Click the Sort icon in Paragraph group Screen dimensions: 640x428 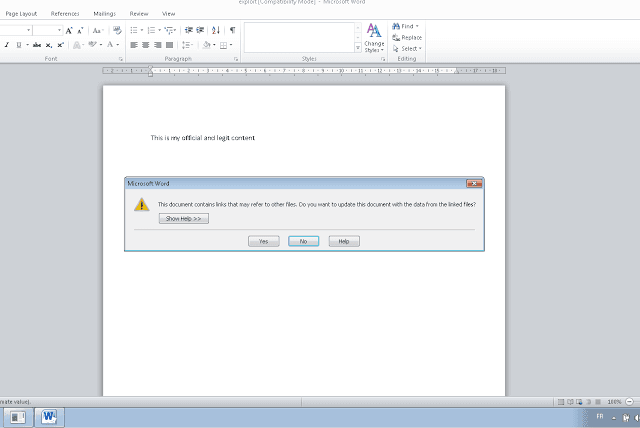[216, 30]
